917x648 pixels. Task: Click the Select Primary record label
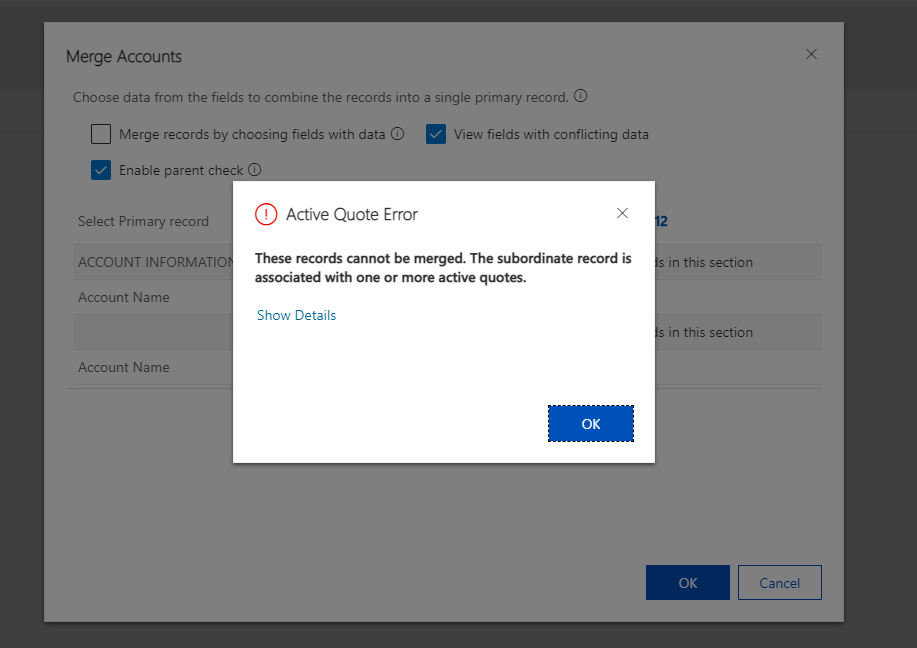click(x=143, y=221)
